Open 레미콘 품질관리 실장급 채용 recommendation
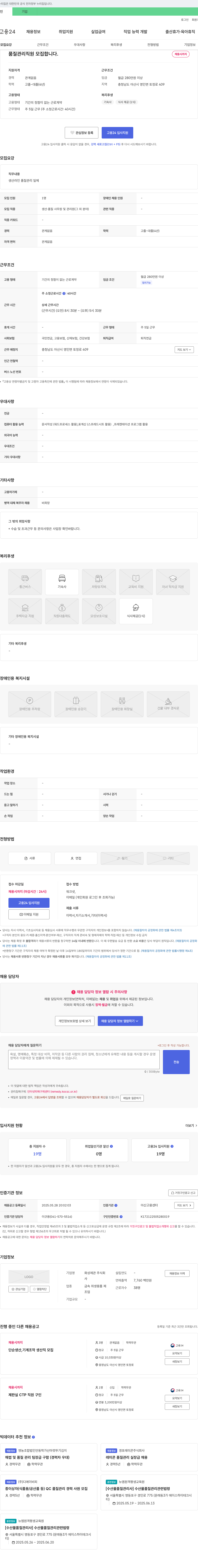 pos(127,1457)
